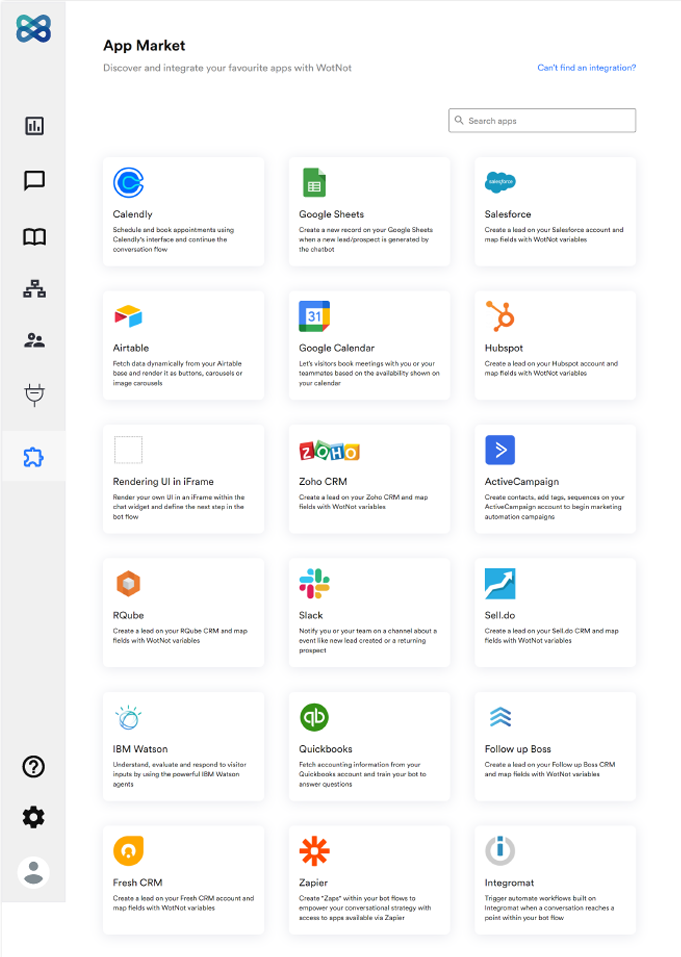Focus the Search apps field
681x957 pixels.
pyautogui.click(x=542, y=121)
